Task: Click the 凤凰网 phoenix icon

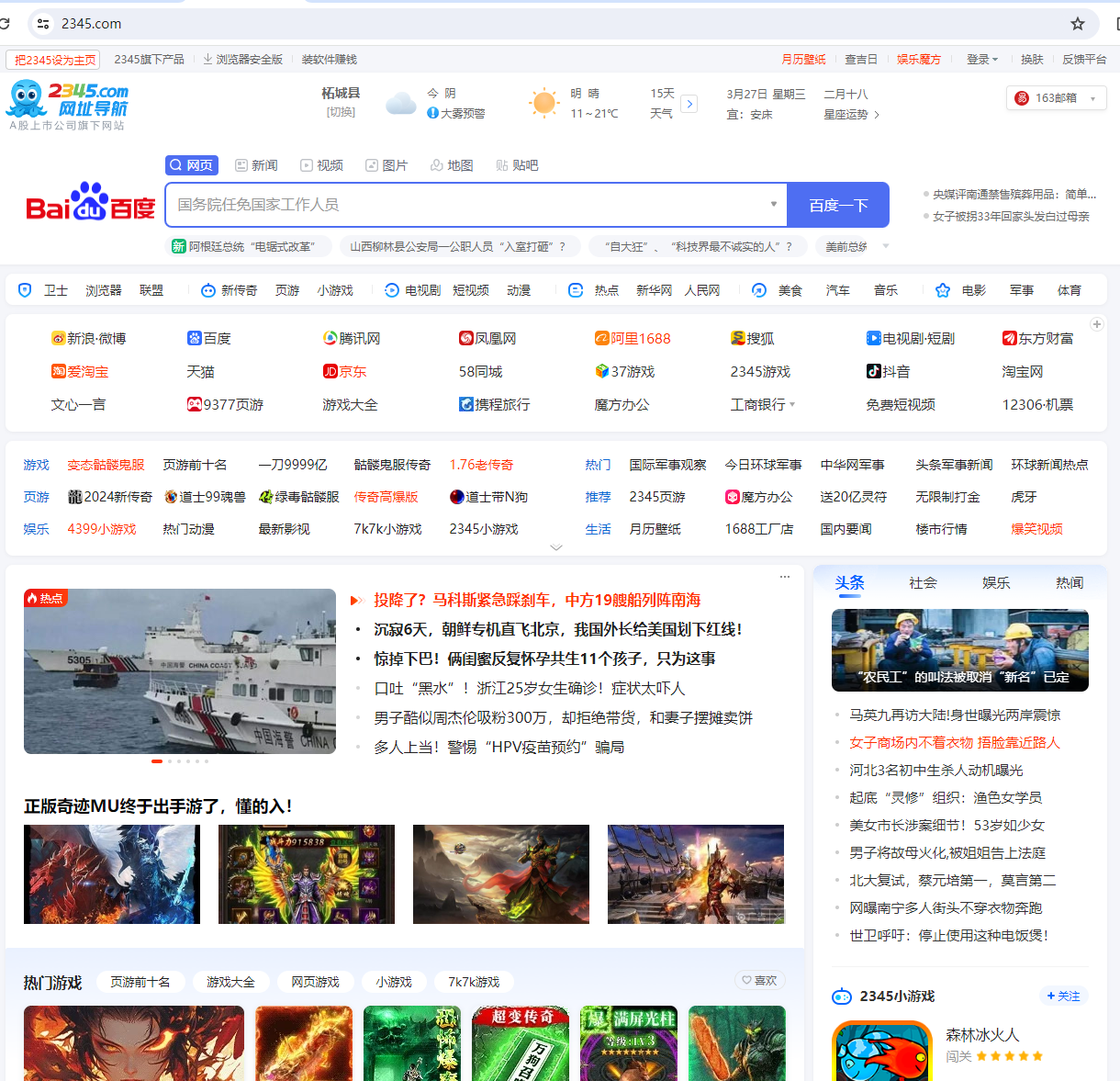Action: (x=466, y=338)
